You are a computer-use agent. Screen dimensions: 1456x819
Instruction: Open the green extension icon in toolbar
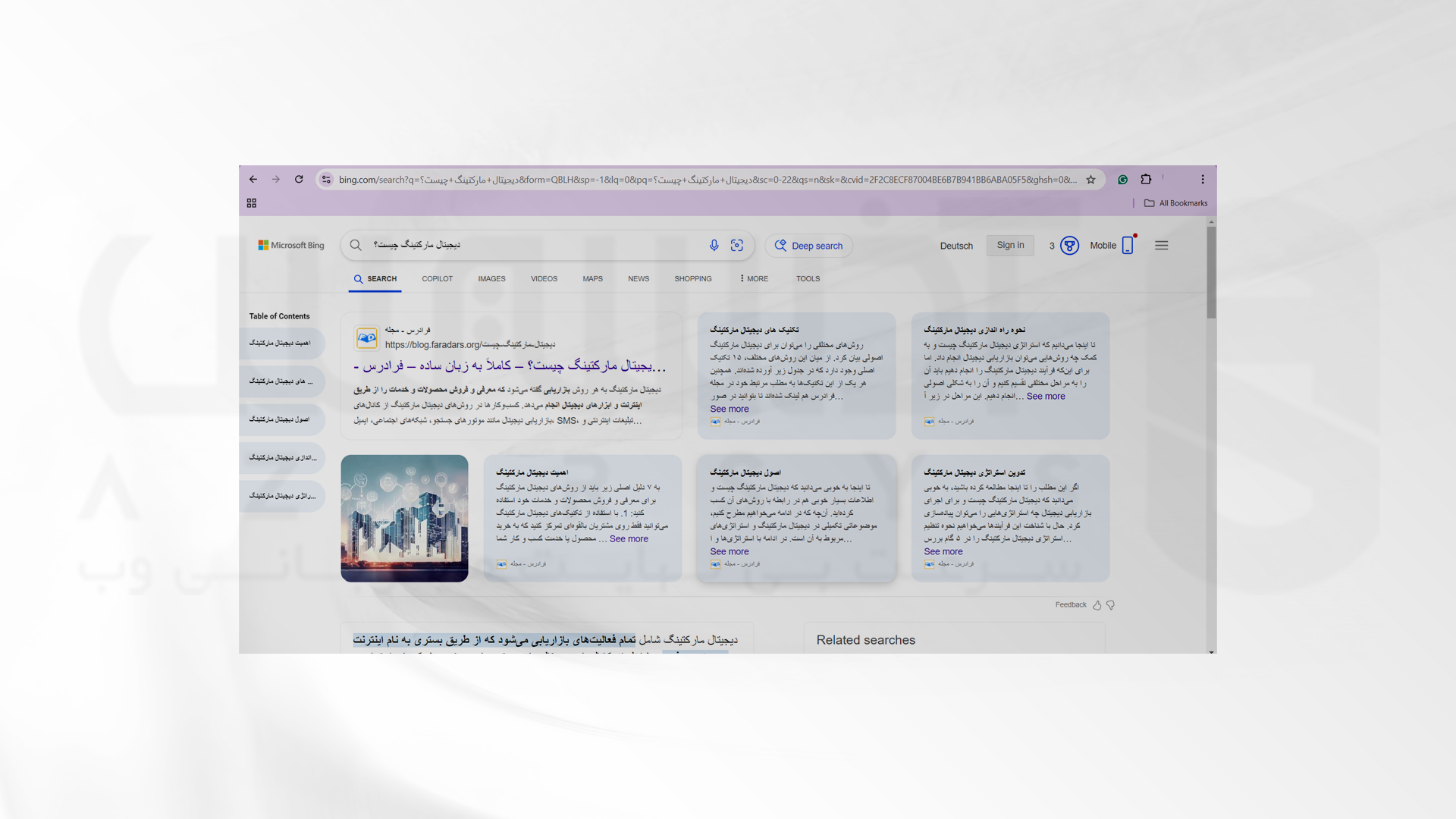coord(1122,180)
